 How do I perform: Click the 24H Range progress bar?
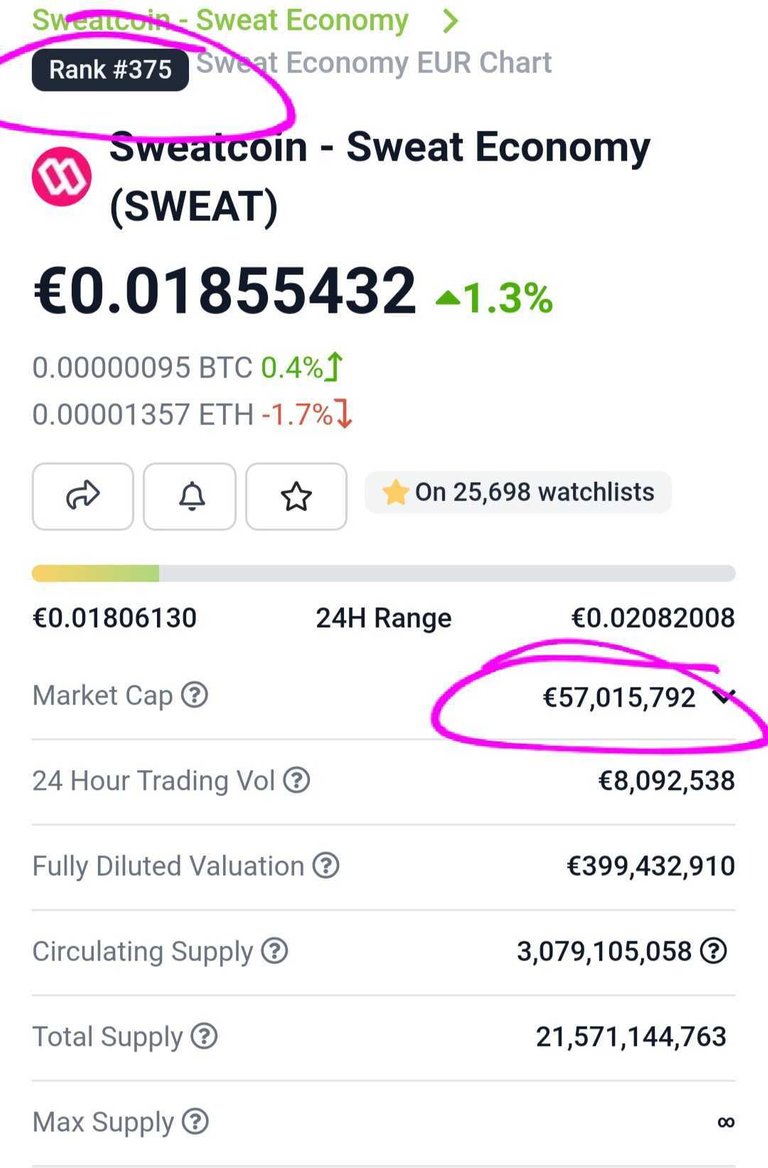point(384,574)
